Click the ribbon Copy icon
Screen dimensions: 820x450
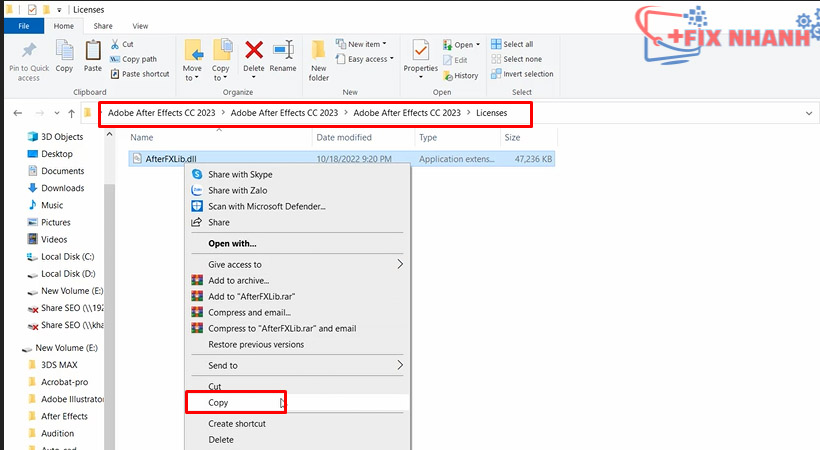point(64,51)
